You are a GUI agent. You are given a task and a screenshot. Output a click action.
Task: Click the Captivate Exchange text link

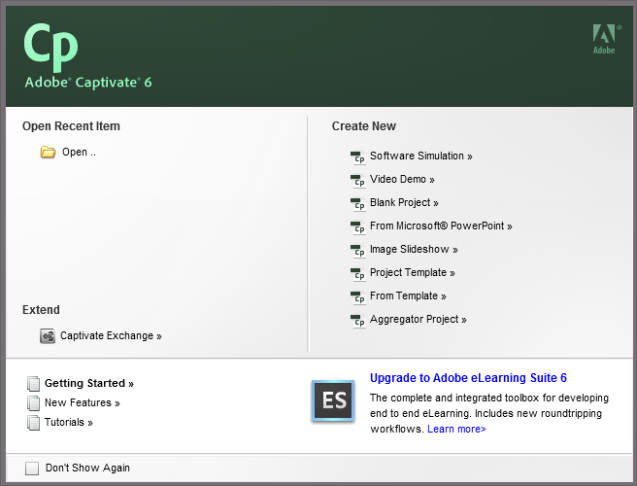coord(111,336)
